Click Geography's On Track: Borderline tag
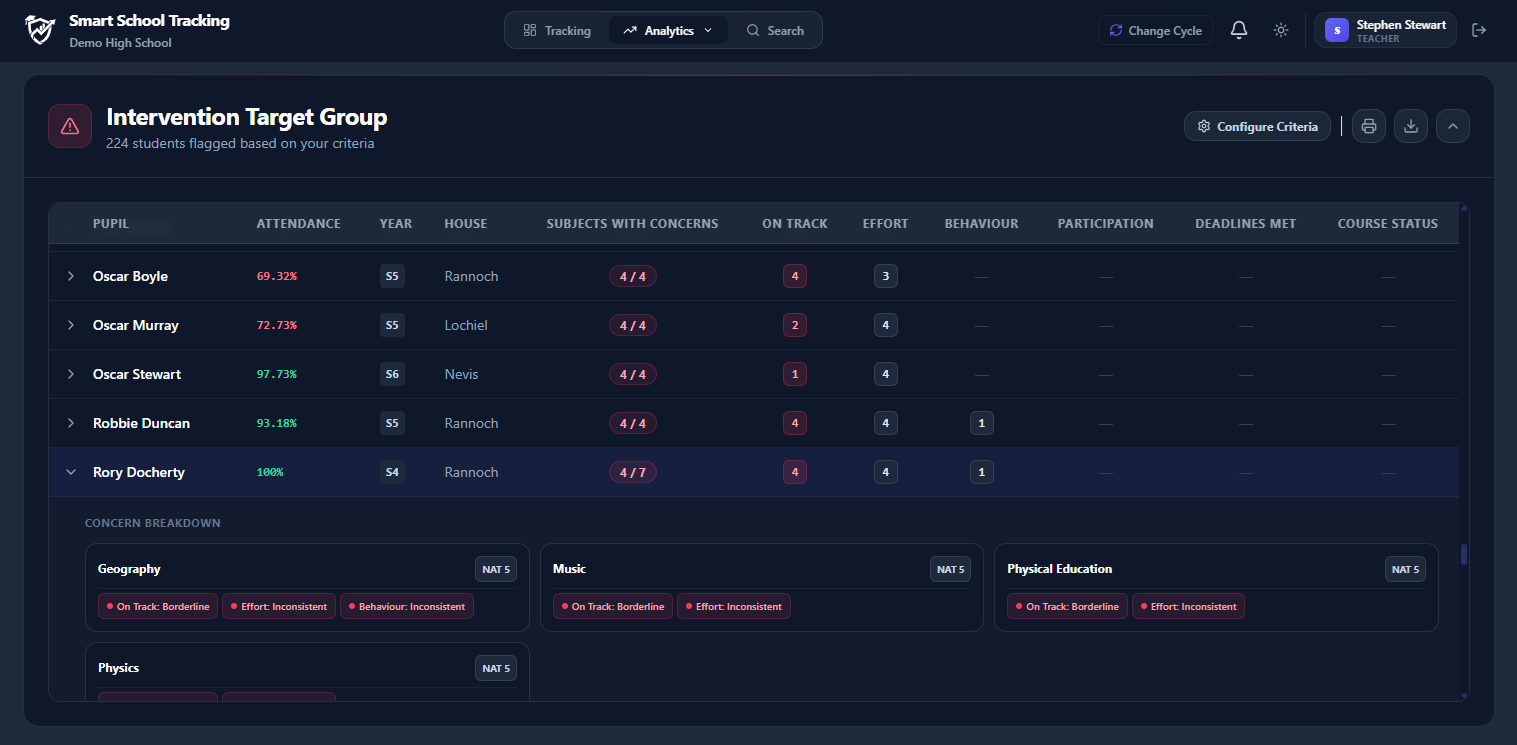 pyautogui.click(x=158, y=606)
